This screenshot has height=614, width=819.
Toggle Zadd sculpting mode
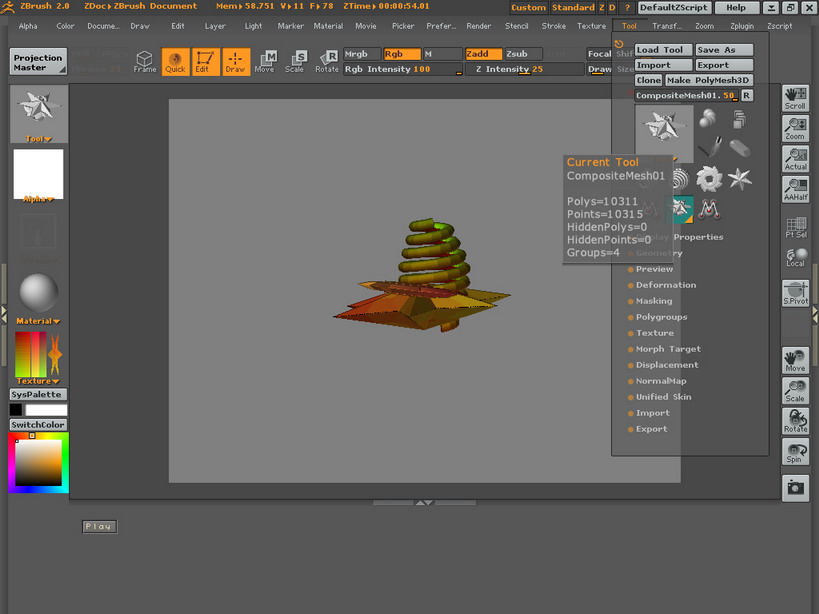(x=482, y=54)
